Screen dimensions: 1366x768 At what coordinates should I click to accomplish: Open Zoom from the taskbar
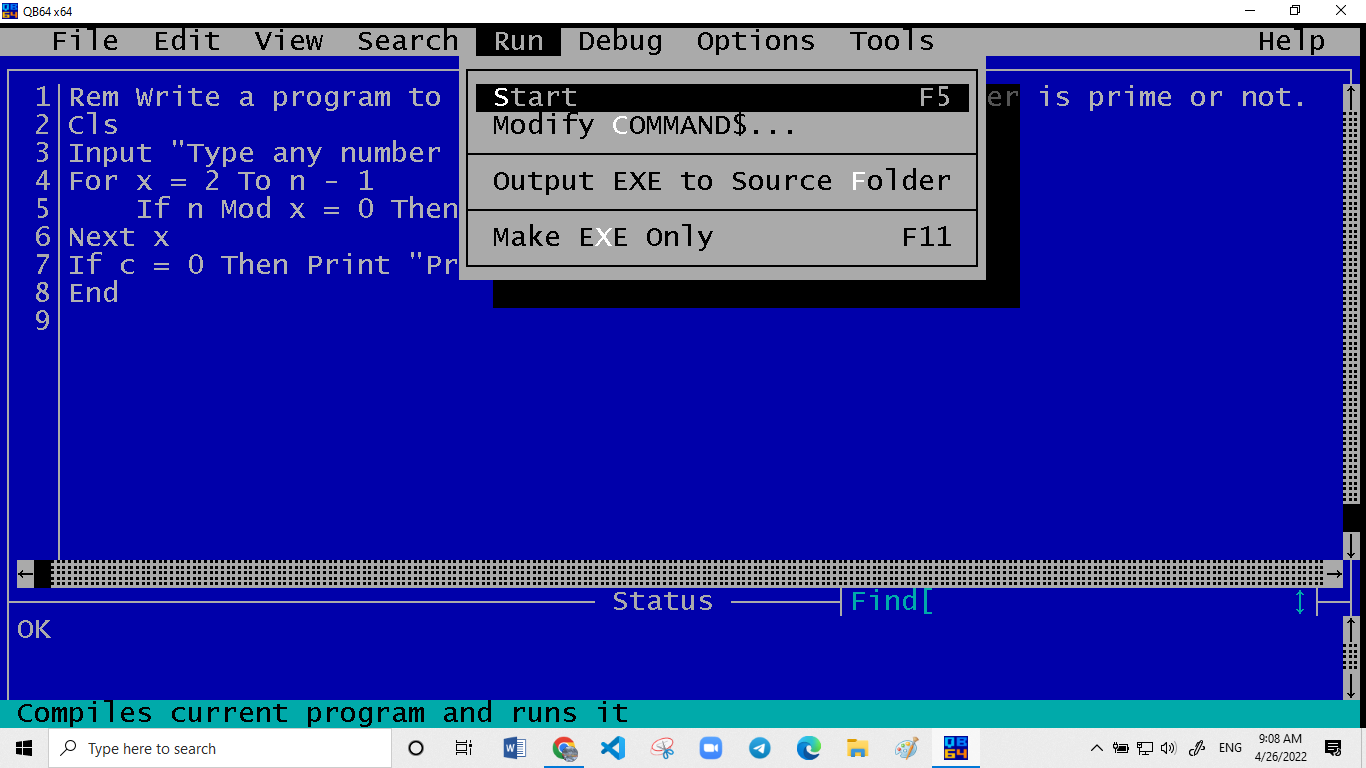711,748
